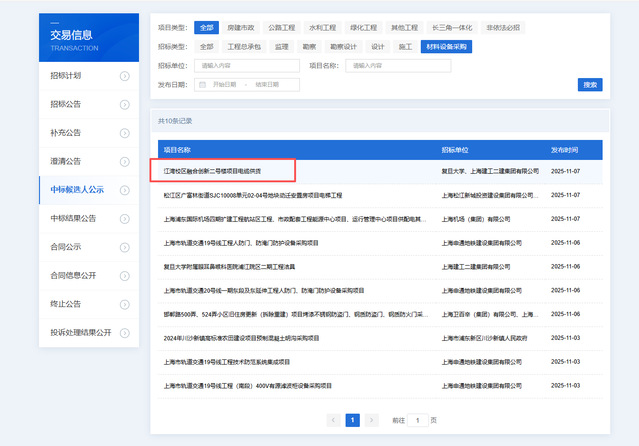639x446 pixels.
Task: Click the page number jump input box
Action: [418, 420]
